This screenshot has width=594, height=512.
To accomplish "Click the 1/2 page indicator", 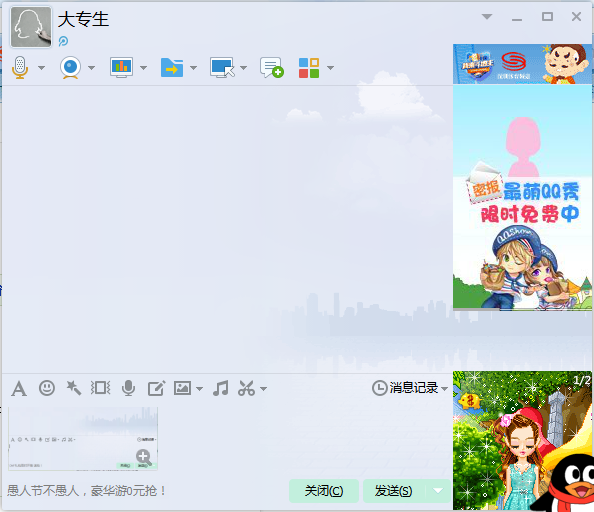I will pyautogui.click(x=582, y=380).
